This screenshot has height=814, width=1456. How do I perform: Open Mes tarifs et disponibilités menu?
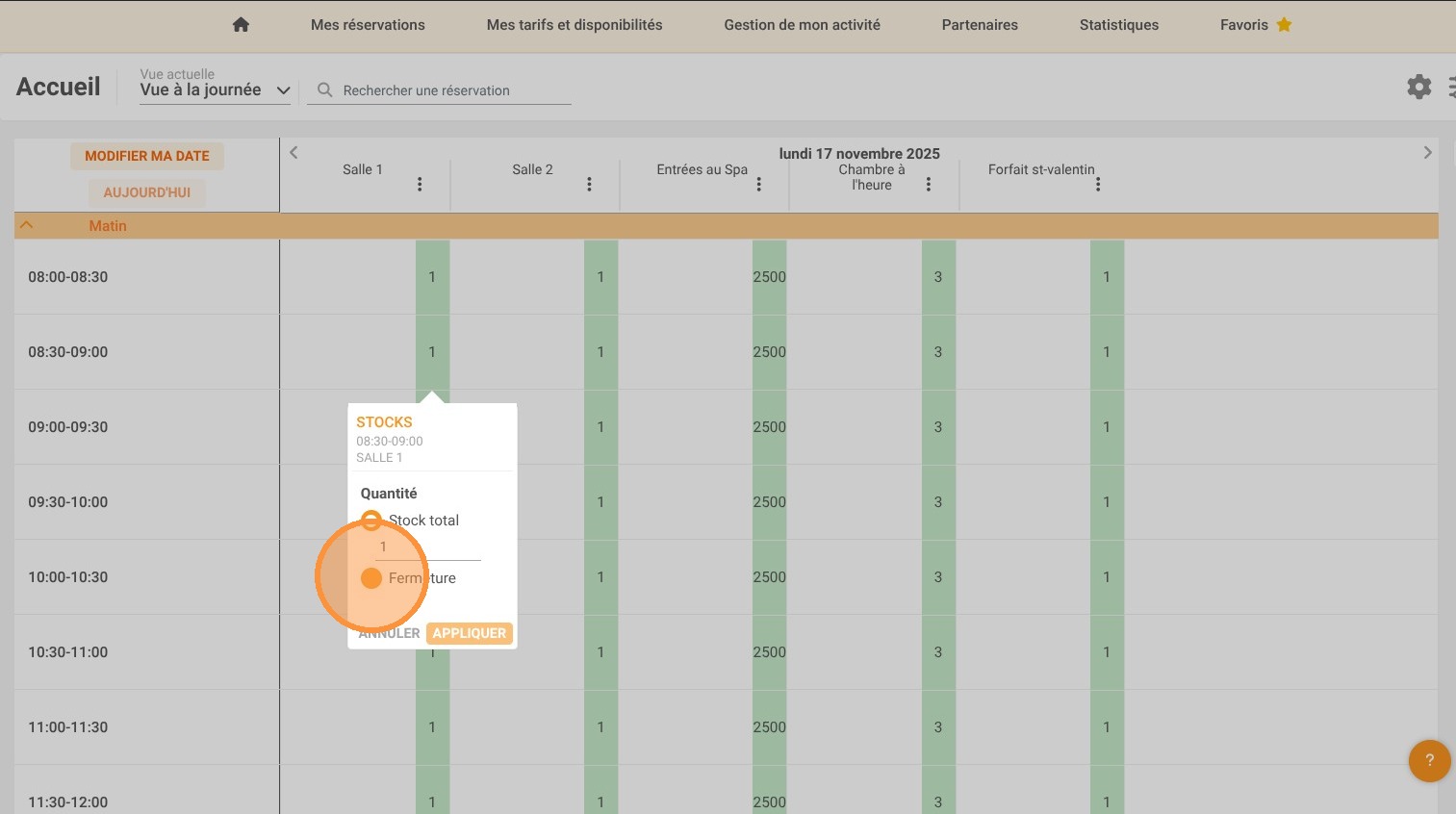pos(575,25)
